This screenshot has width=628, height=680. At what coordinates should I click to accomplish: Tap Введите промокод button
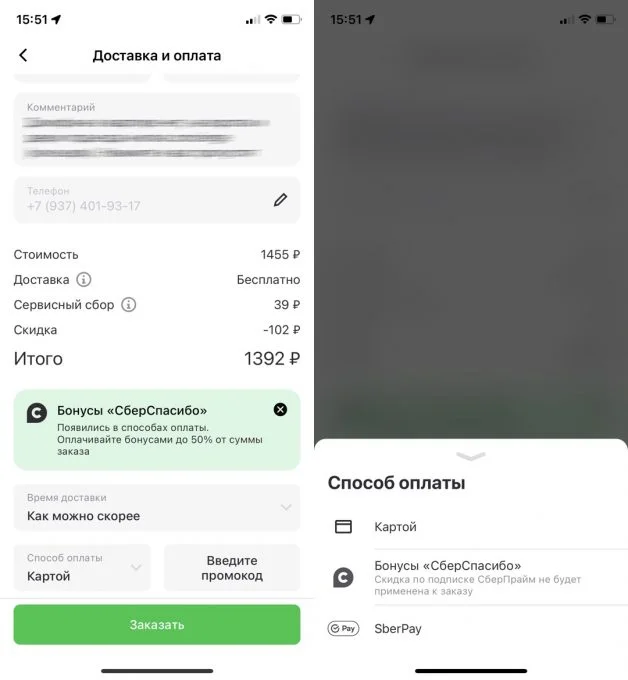point(232,567)
